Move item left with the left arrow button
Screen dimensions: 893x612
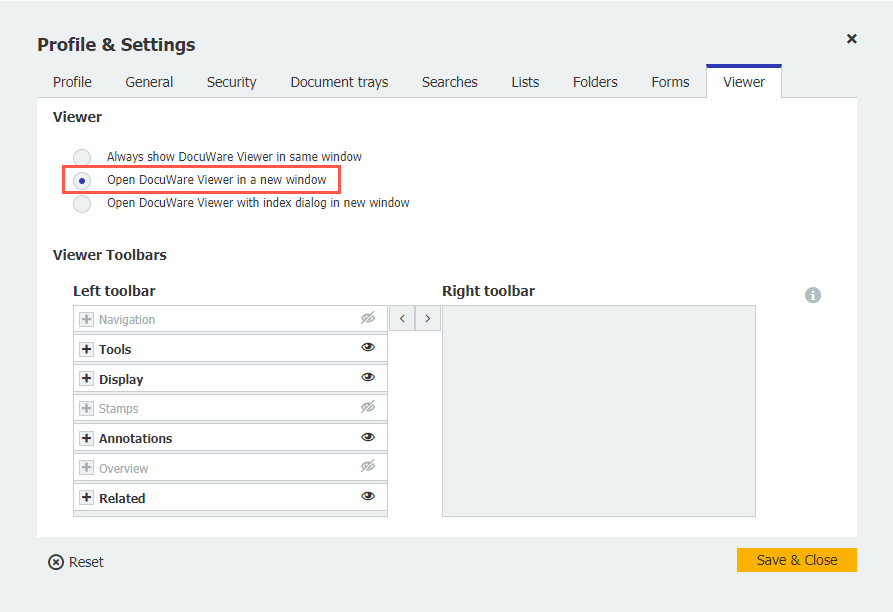(402, 319)
